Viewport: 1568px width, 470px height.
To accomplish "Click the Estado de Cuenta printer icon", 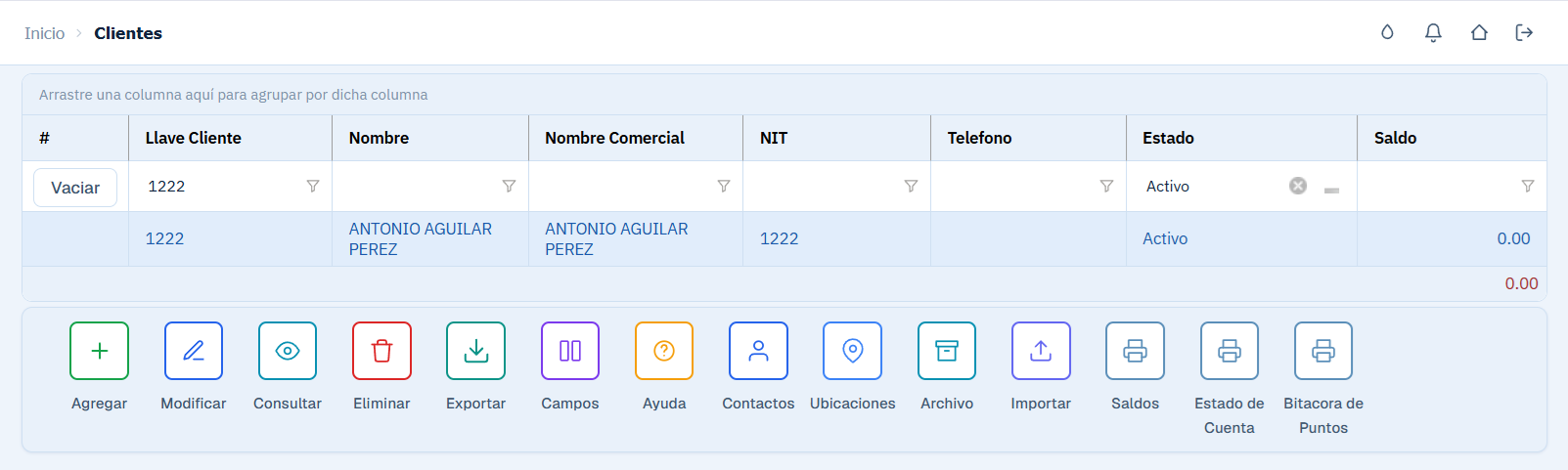I will [x=1230, y=351].
